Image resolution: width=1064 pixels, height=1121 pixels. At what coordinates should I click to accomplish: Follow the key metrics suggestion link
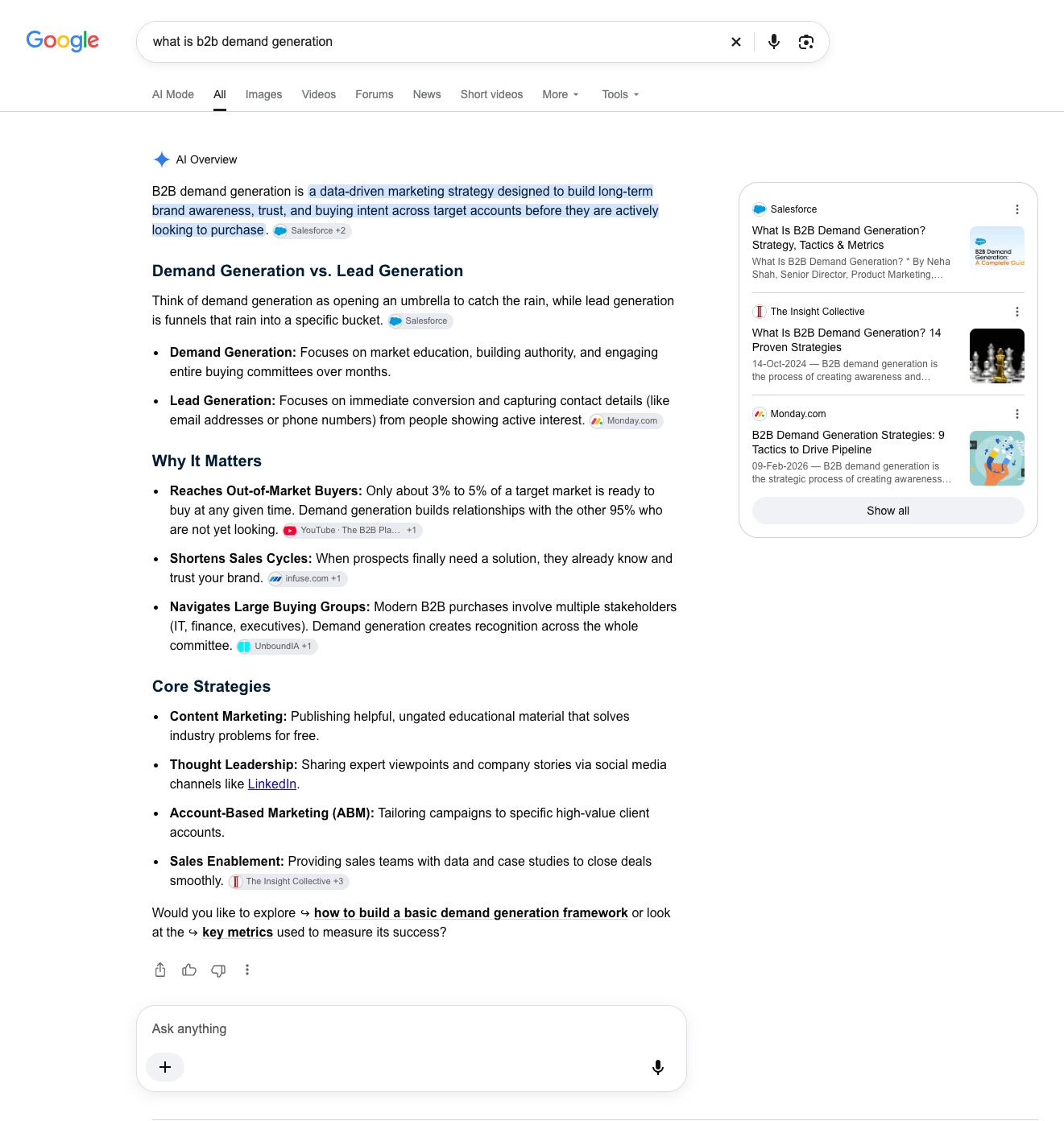[x=238, y=933]
